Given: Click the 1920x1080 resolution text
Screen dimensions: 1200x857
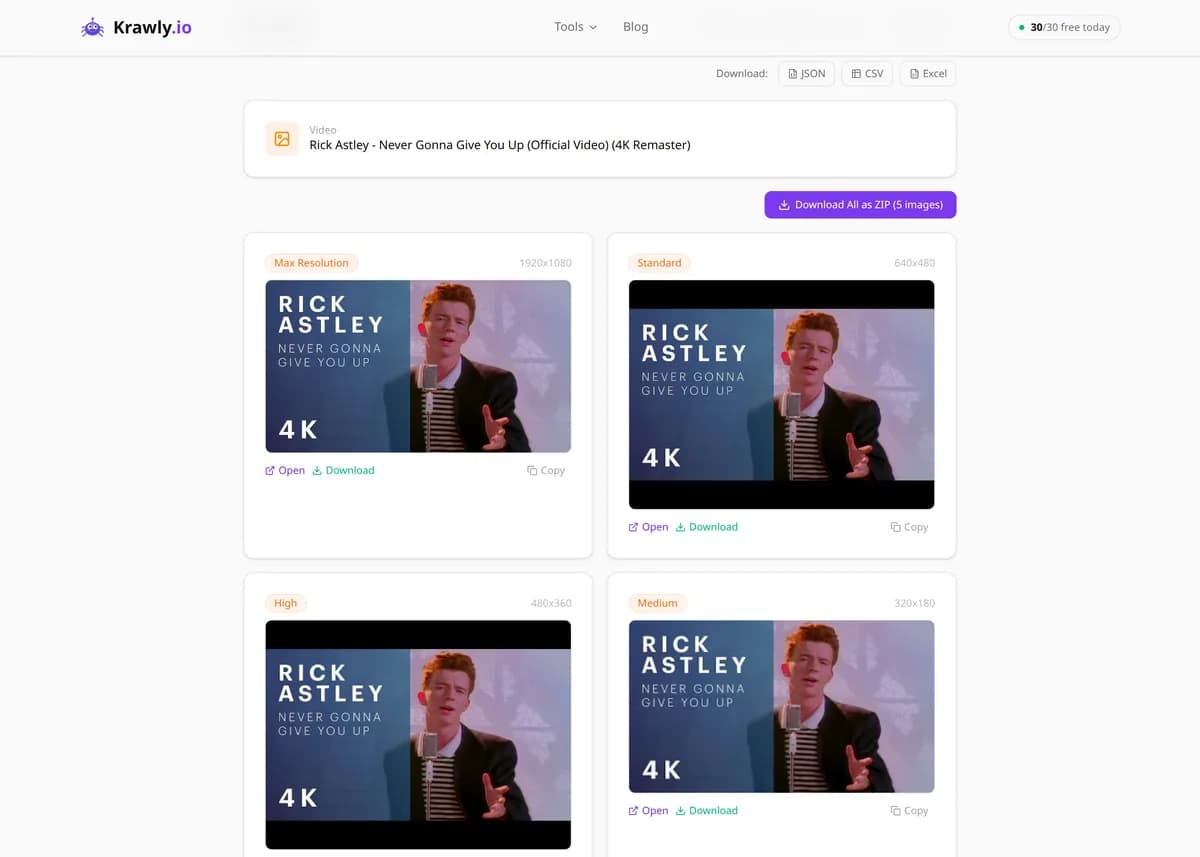Looking at the screenshot, I should (545, 263).
